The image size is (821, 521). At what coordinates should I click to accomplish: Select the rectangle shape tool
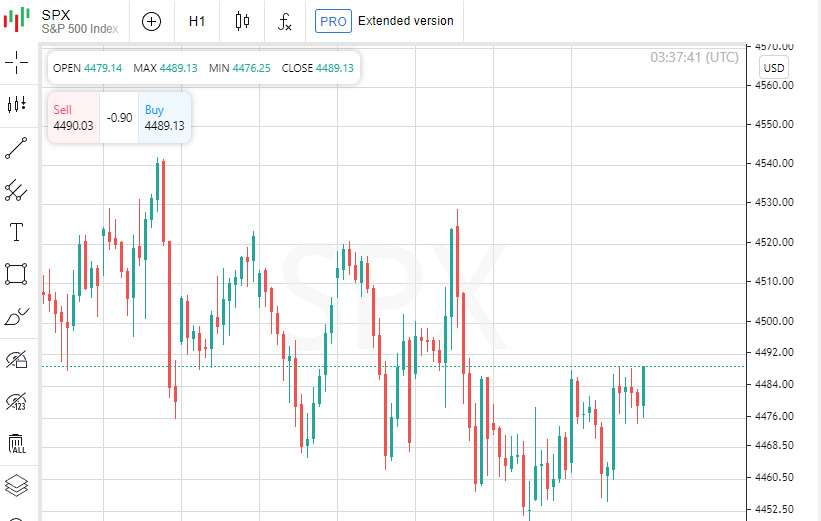(x=17, y=274)
